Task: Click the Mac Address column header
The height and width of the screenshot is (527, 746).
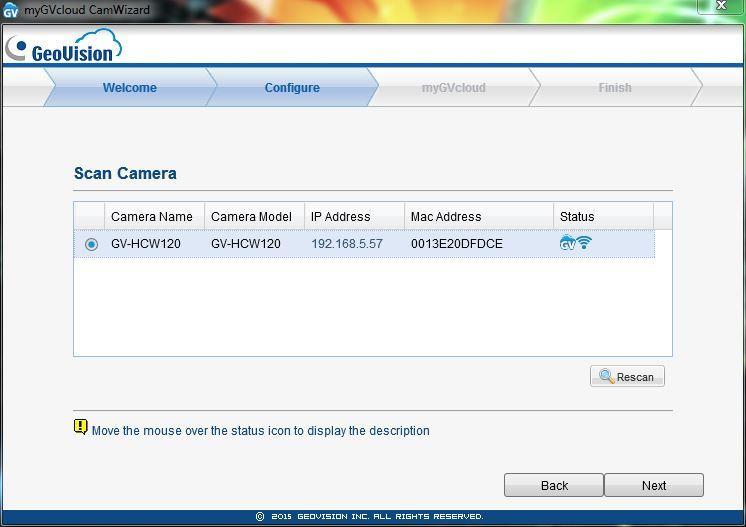Action: 479,216
